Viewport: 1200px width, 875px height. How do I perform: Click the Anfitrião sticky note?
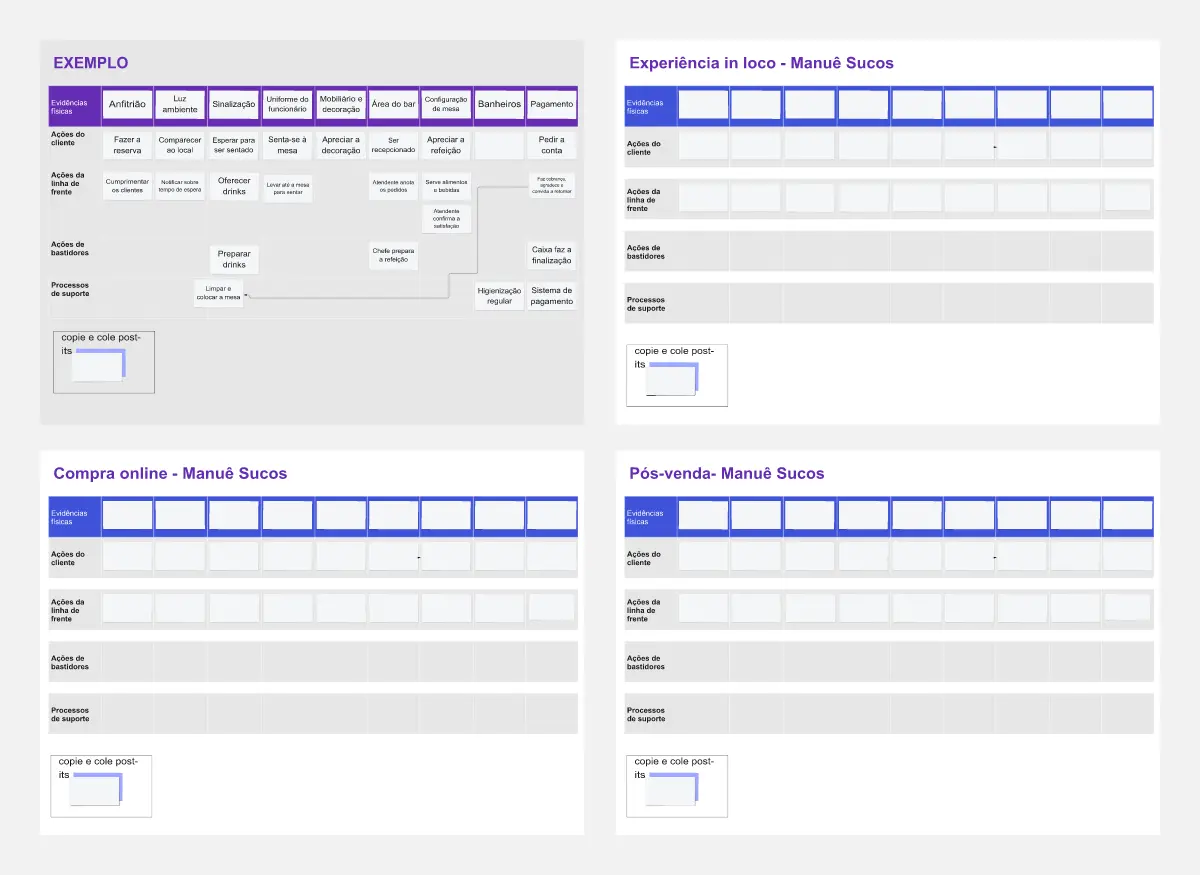click(127, 104)
